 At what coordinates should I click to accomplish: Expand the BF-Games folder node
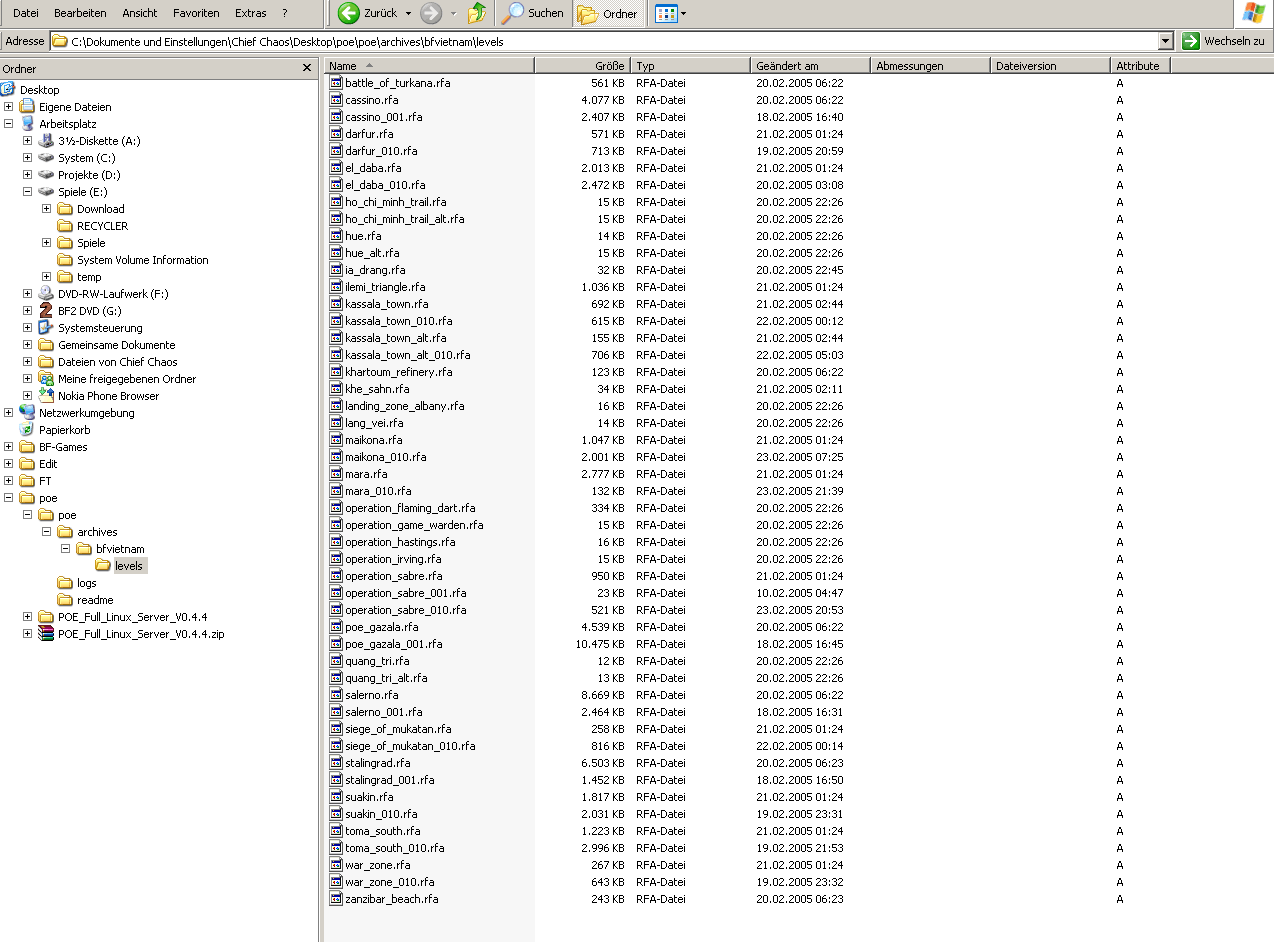coord(9,447)
